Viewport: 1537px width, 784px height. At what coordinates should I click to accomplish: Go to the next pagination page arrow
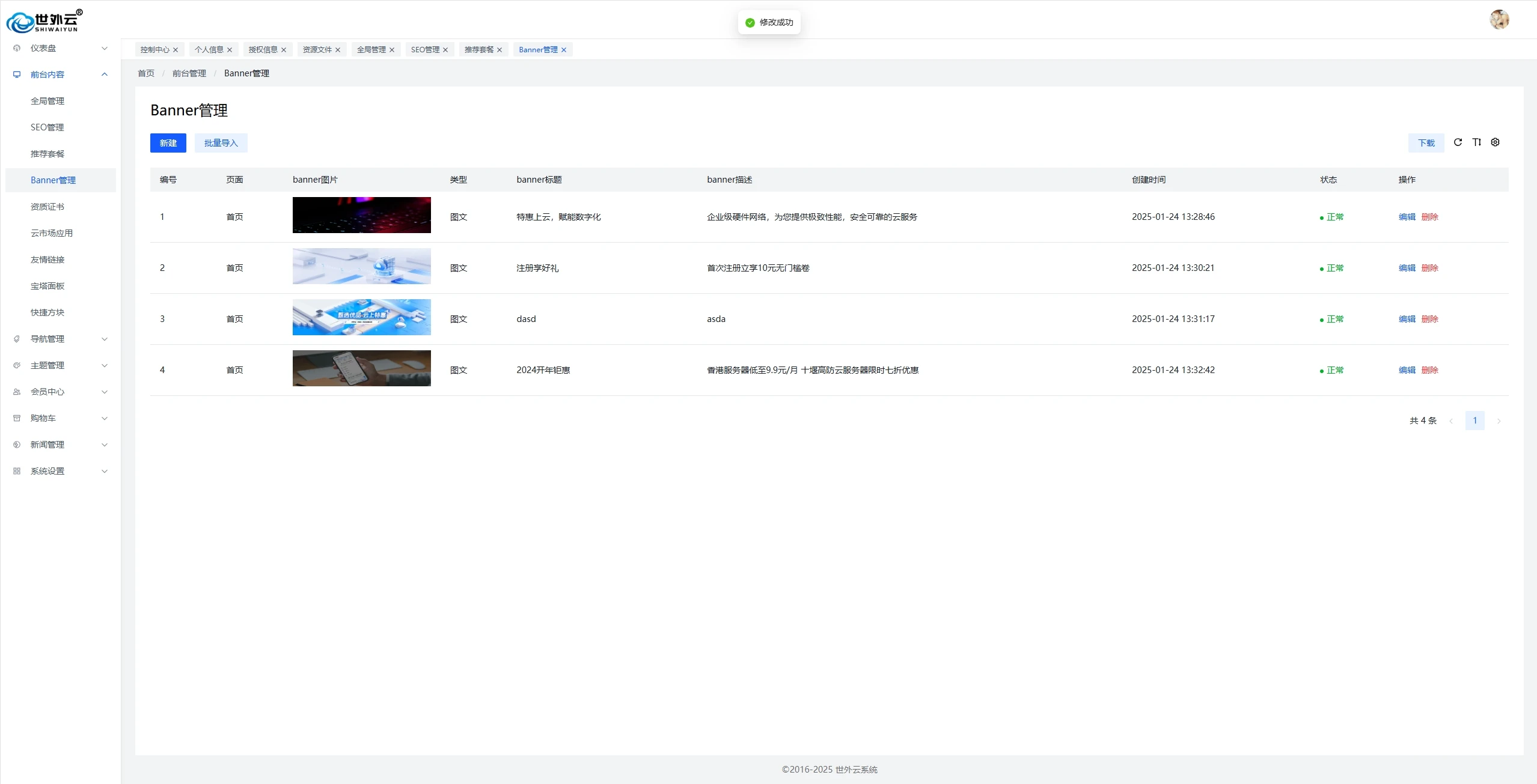tap(1499, 421)
